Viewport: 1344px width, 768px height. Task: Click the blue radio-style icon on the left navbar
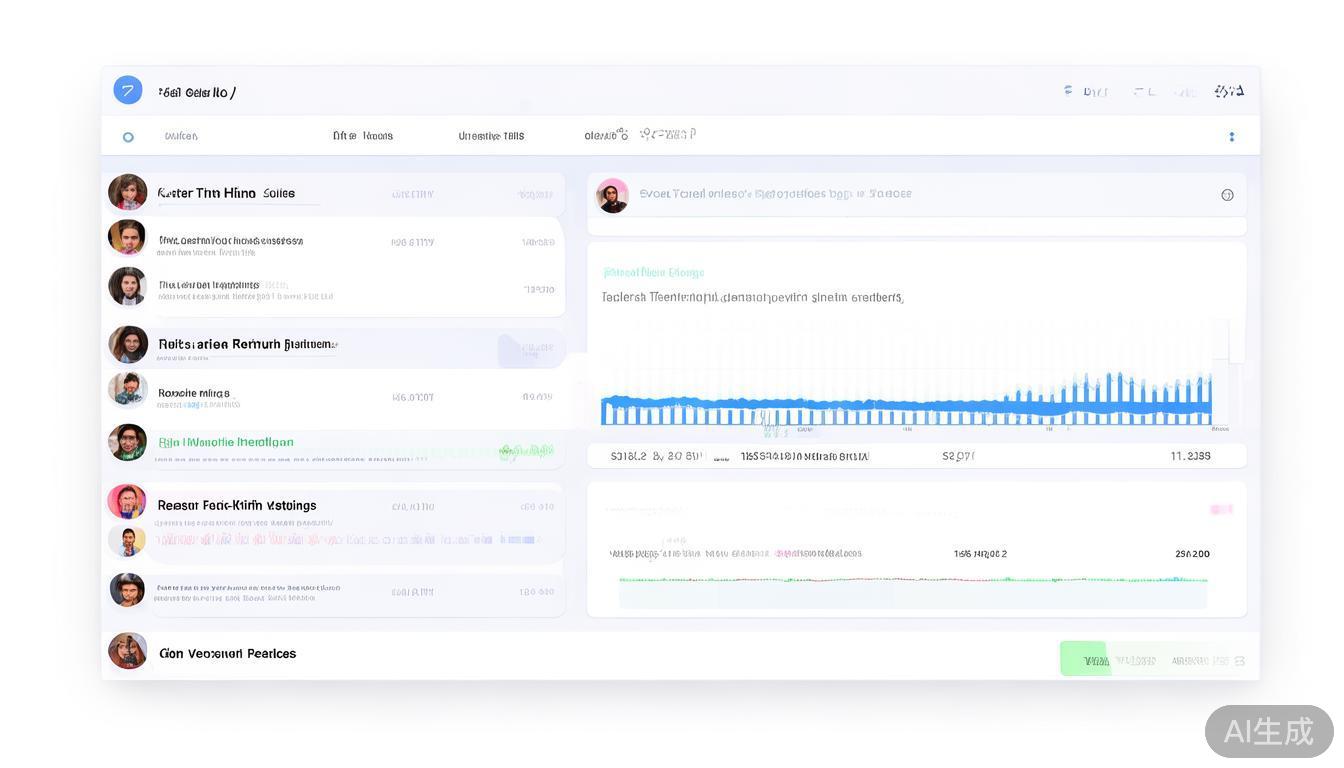coord(128,136)
